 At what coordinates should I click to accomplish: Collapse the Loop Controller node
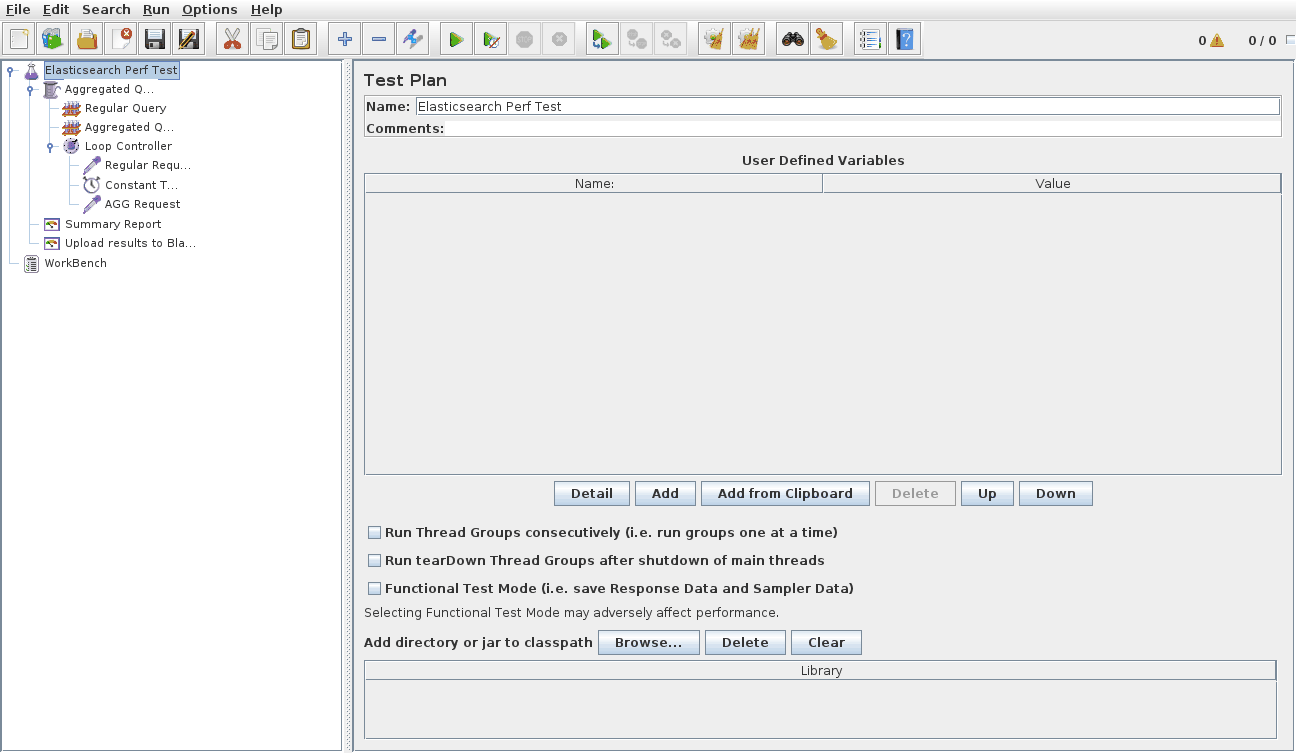point(49,146)
